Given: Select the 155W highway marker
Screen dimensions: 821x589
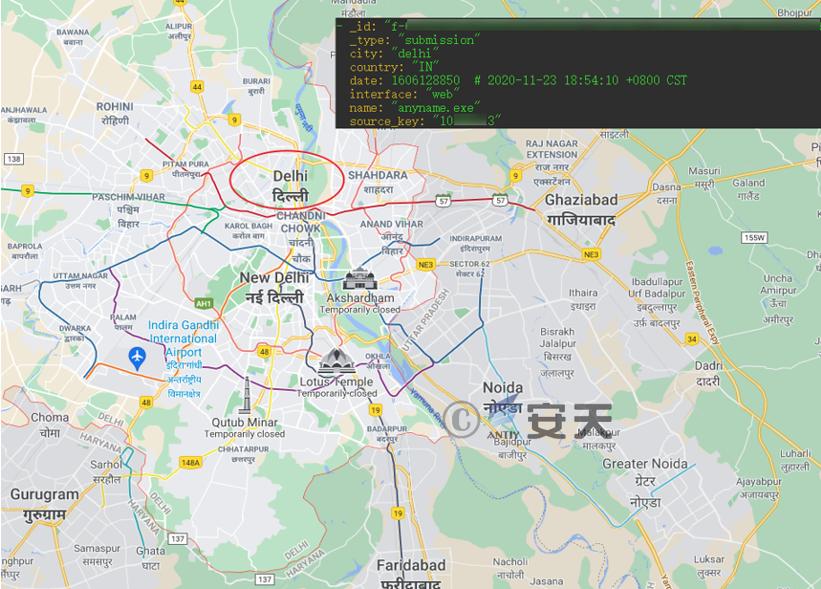Looking at the screenshot, I should [x=754, y=238].
